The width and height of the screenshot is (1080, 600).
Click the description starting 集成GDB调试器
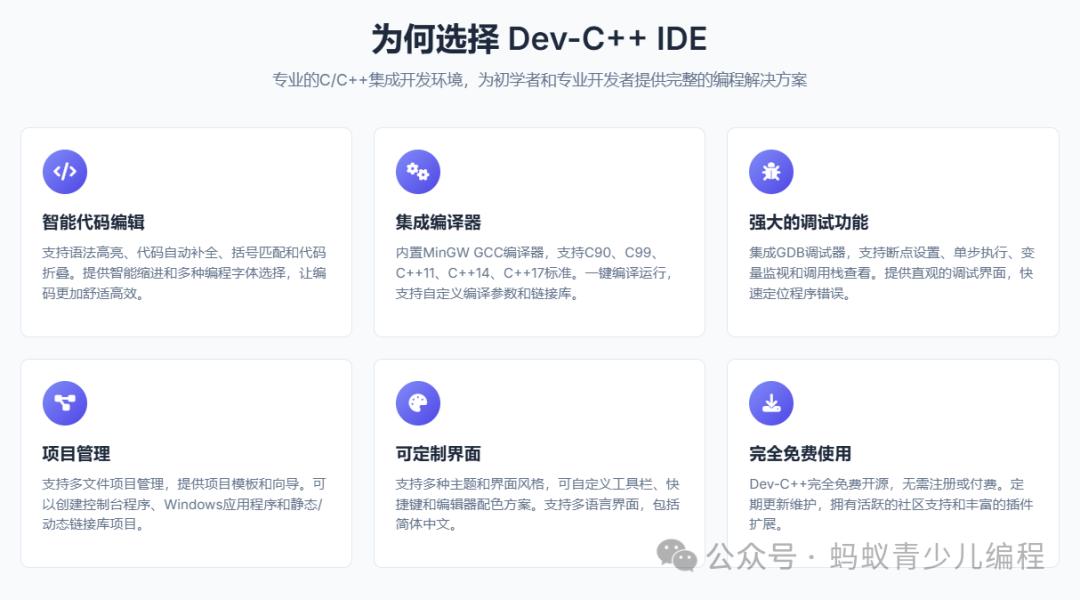pos(892,273)
